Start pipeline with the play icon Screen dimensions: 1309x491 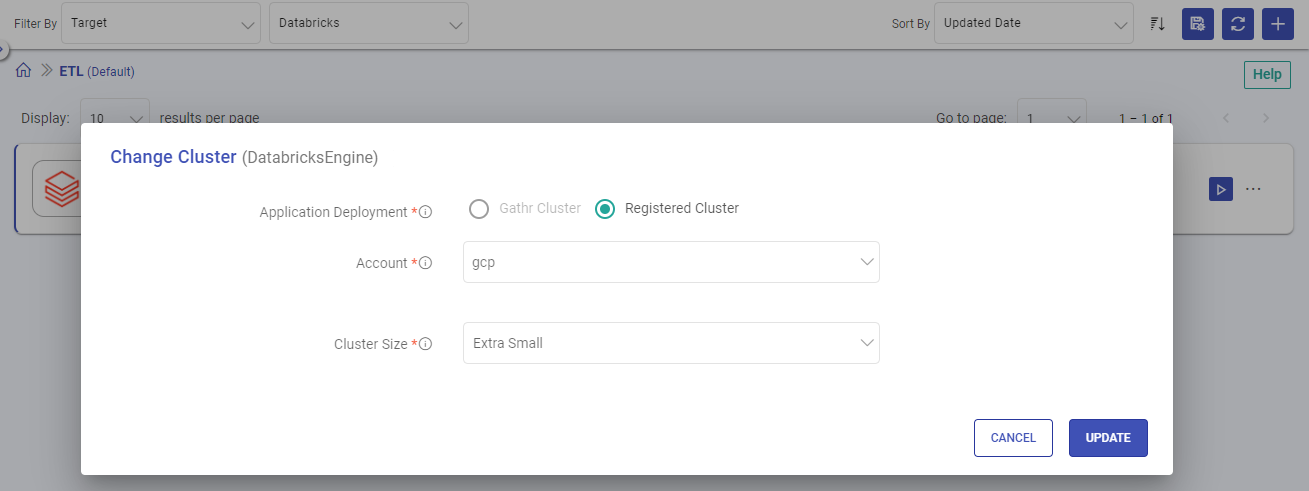point(1220,189)
